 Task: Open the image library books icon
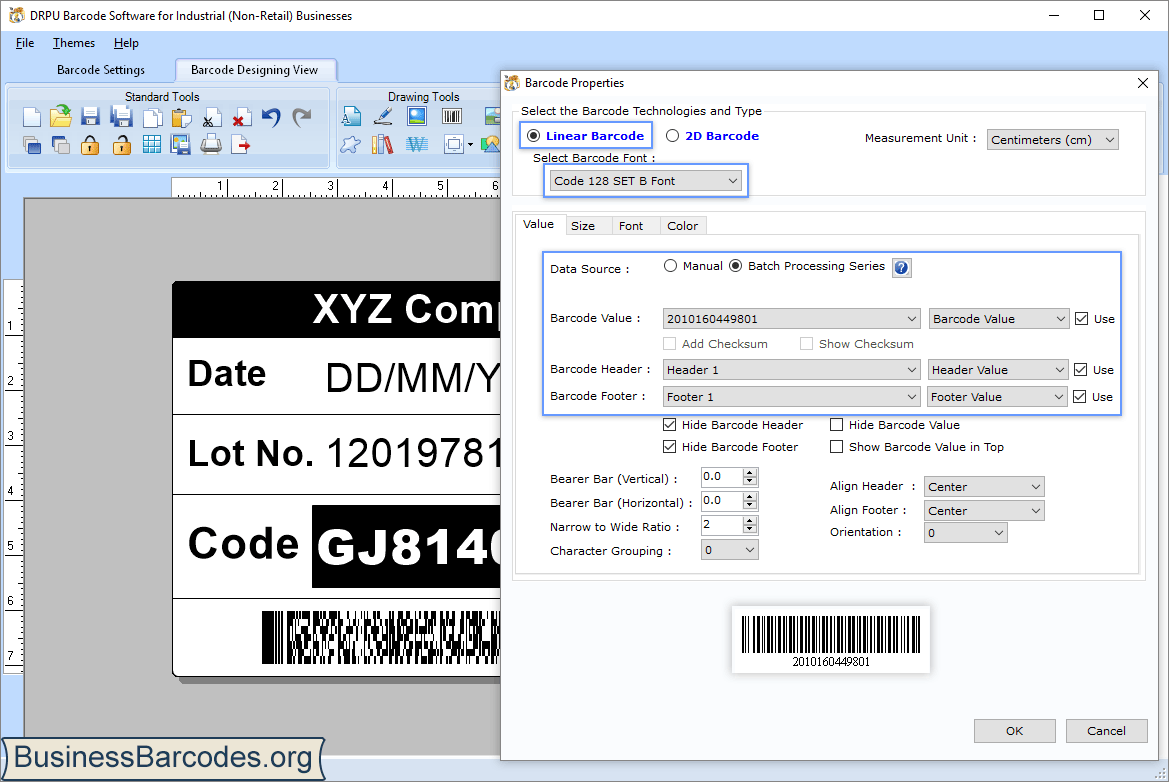382,144
